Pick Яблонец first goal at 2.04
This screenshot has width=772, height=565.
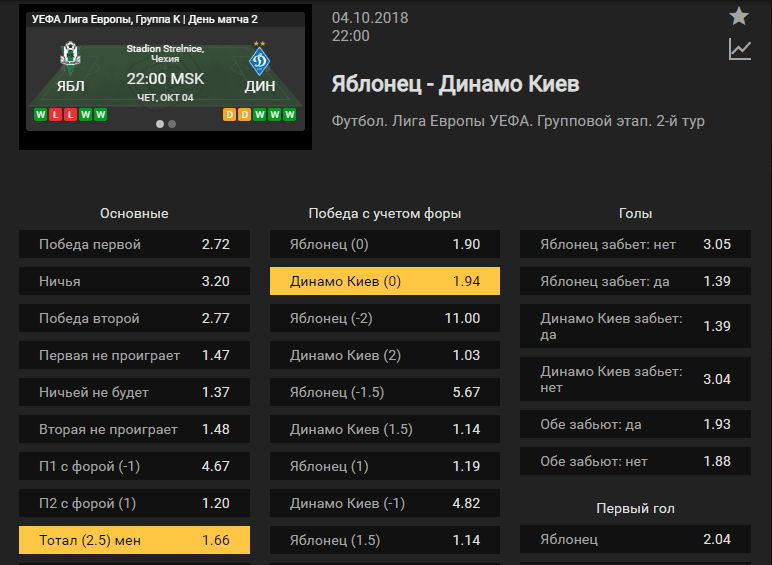(636, 539)
